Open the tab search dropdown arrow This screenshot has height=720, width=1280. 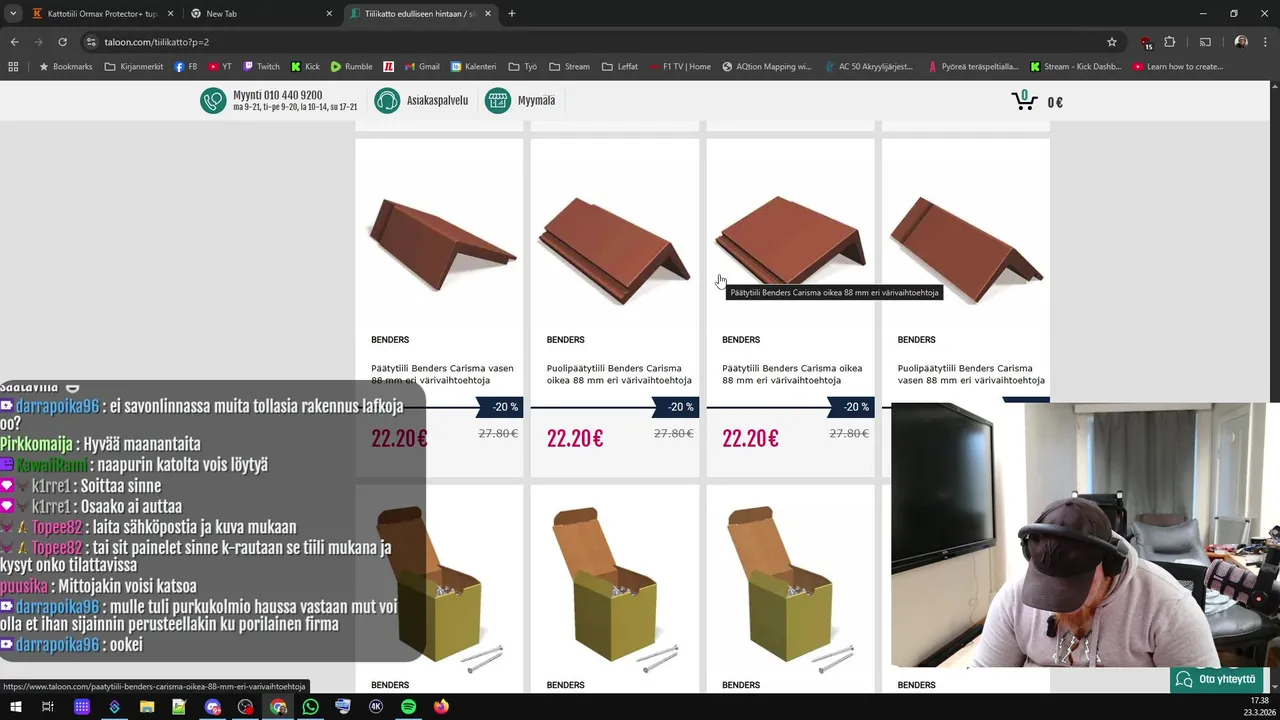pyautogui.click(x=13, y=14)
